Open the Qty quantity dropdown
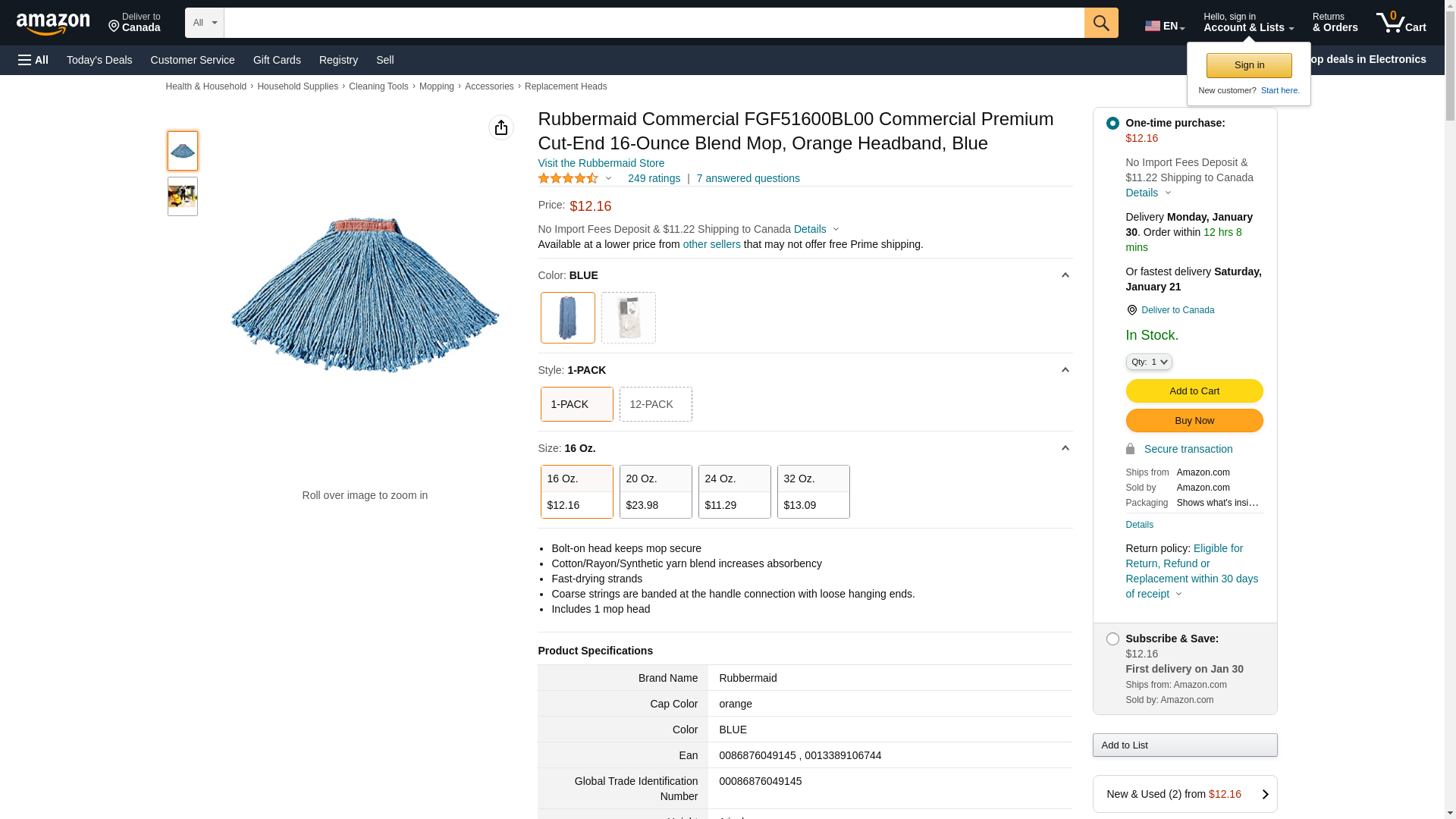 coord(1148,362)
